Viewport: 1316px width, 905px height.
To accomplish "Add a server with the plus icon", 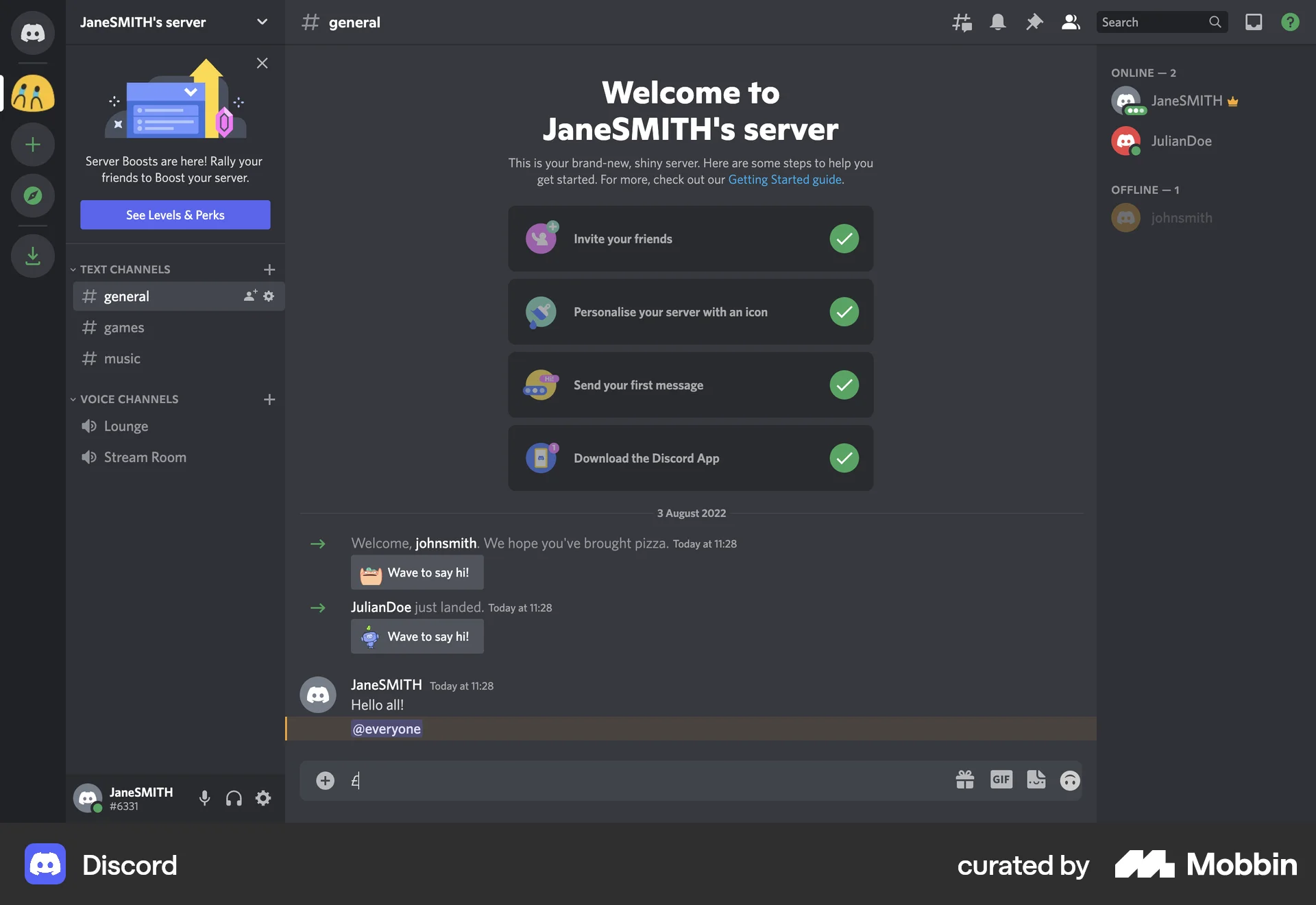I will (32, 144).
